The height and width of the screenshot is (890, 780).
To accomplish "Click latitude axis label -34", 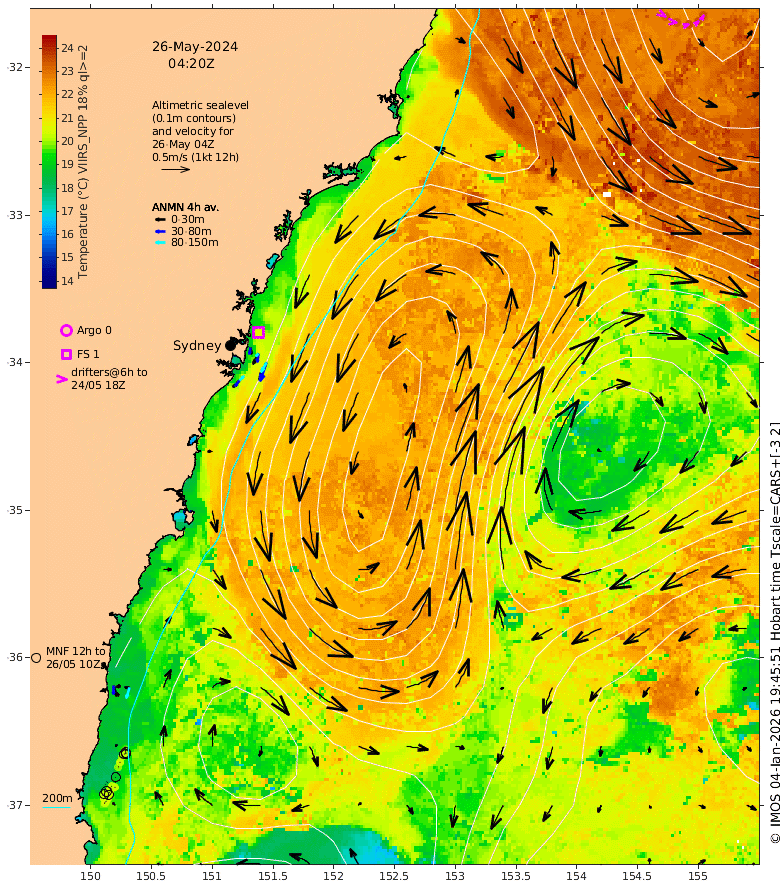I will click(15, 362).
